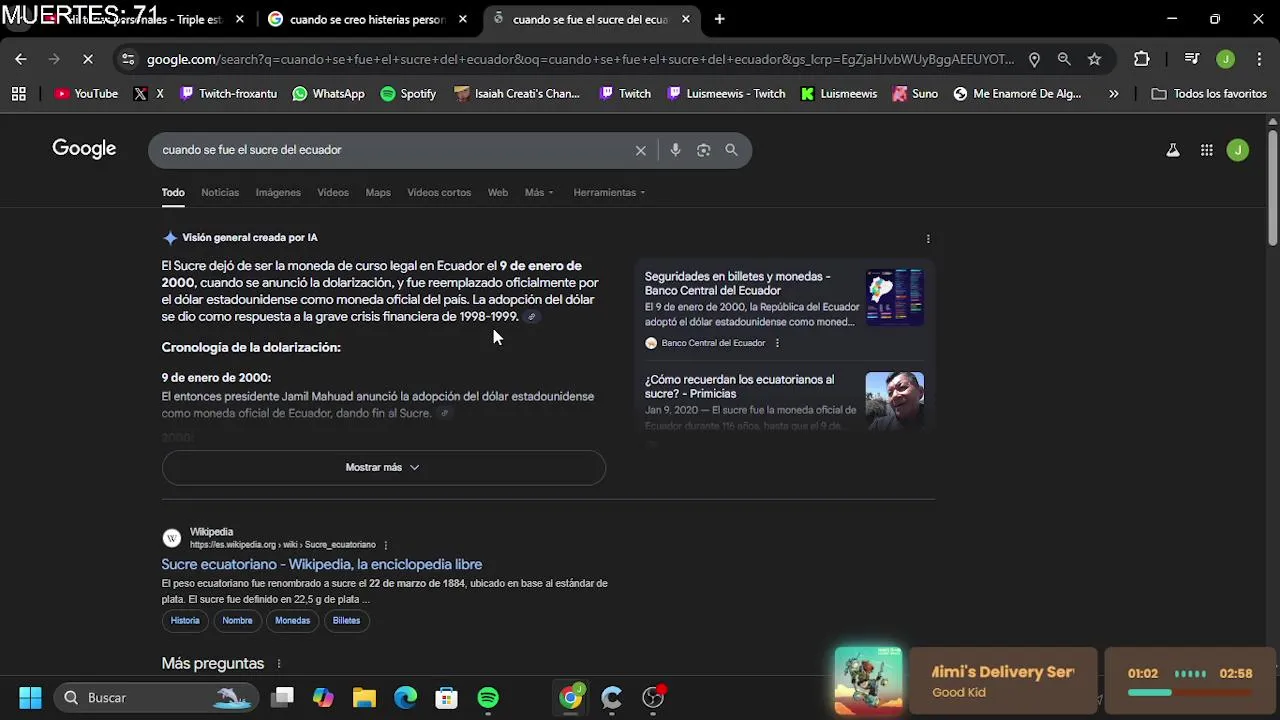Open the location permission icon in address bar
The image size is (1280, 720).
point(1034,59)
